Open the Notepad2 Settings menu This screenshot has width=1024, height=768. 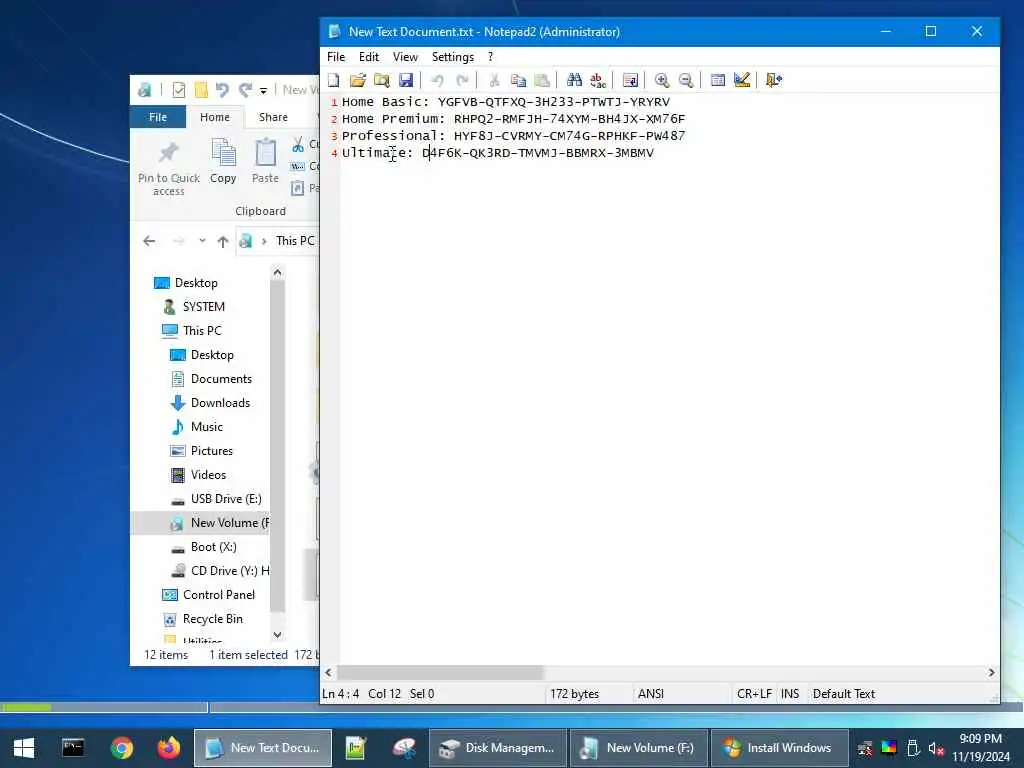tap(453, 57)
